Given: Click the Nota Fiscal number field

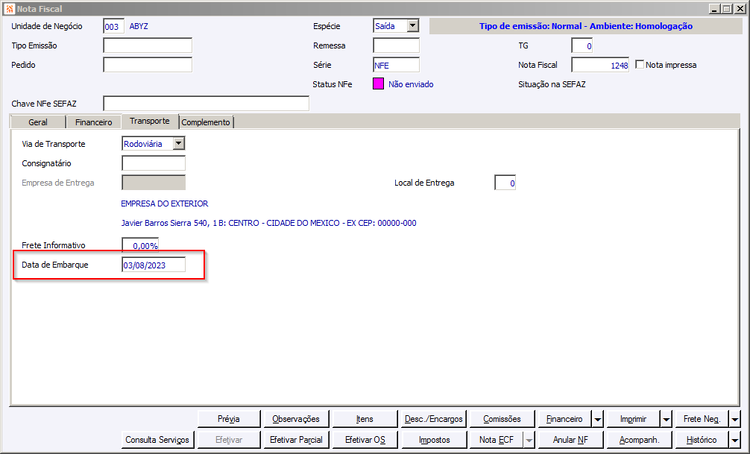Looking at the screenshot, I should (x=600, y=65).
